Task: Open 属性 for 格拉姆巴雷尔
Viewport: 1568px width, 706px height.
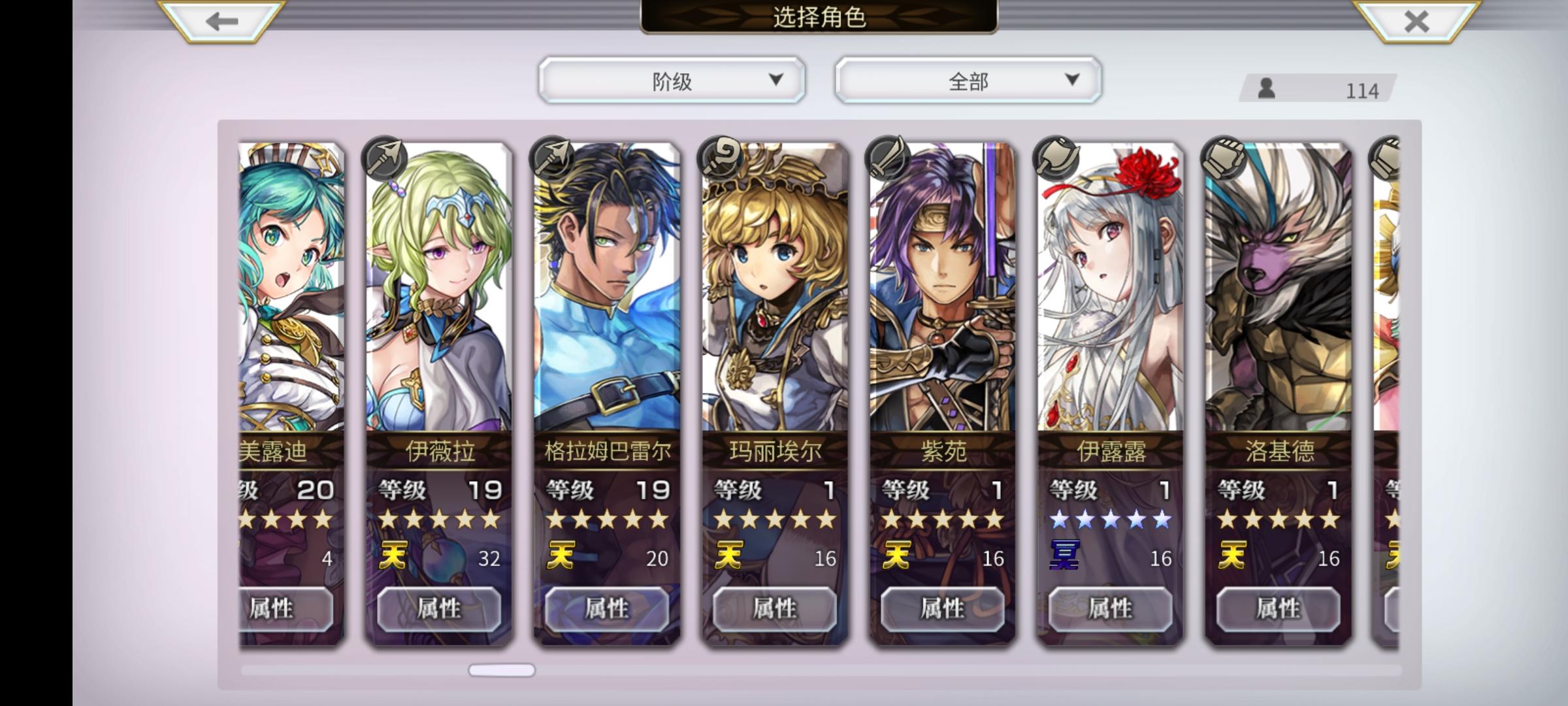Action: (607, 609)
